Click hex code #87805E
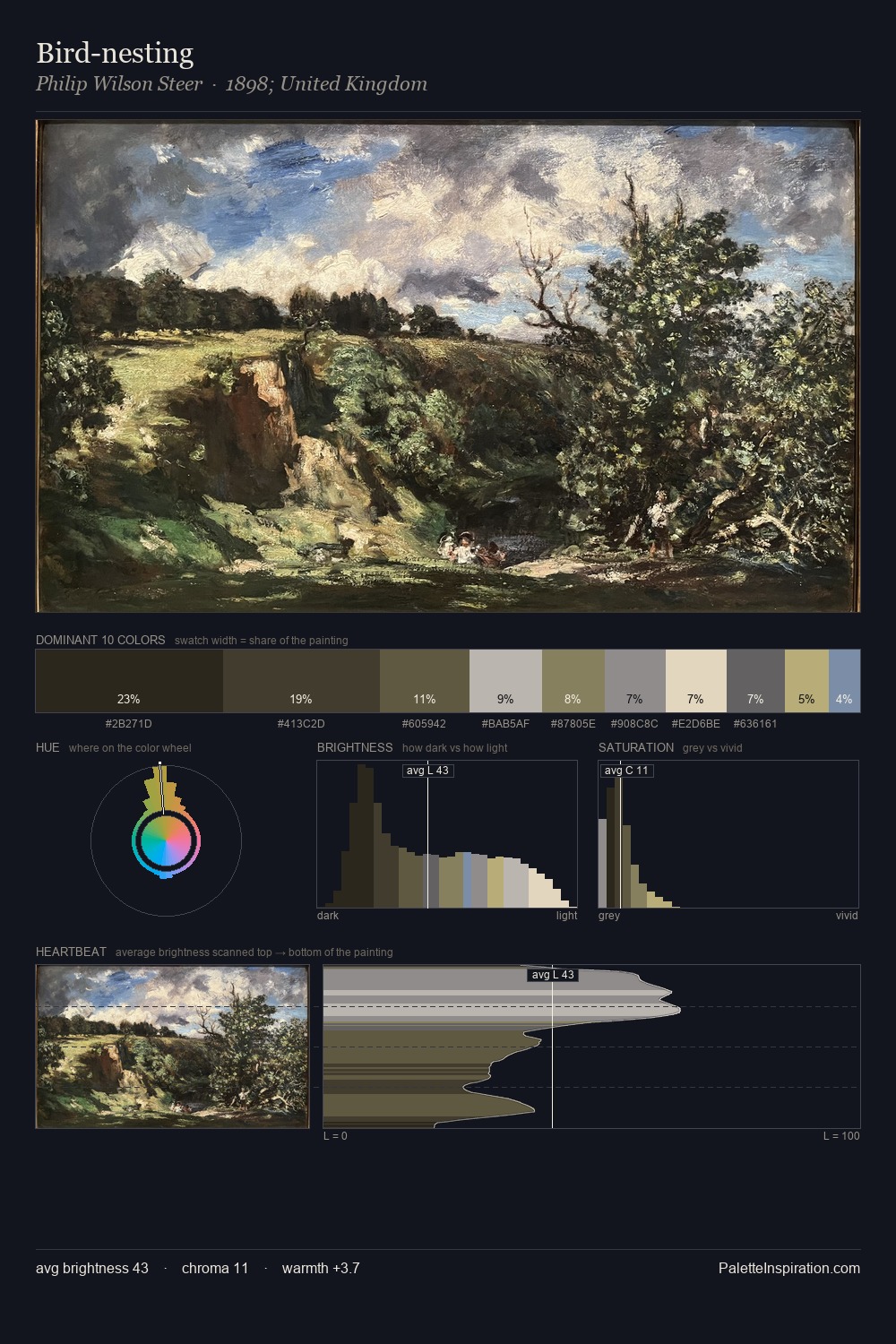Viewport: 896px width, 1344px height. click(x=573, y=724)
